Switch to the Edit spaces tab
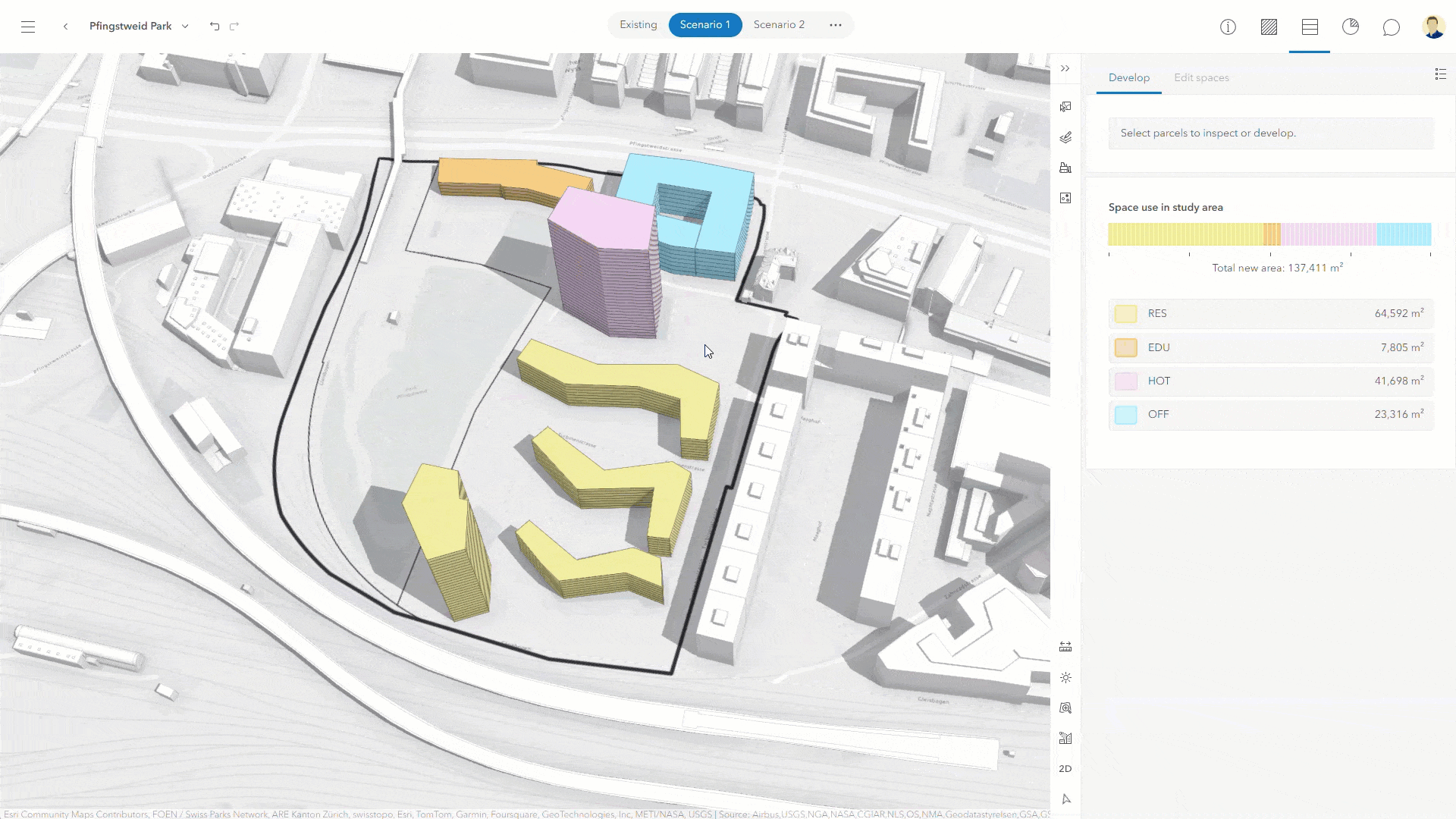 (1201, 77)
